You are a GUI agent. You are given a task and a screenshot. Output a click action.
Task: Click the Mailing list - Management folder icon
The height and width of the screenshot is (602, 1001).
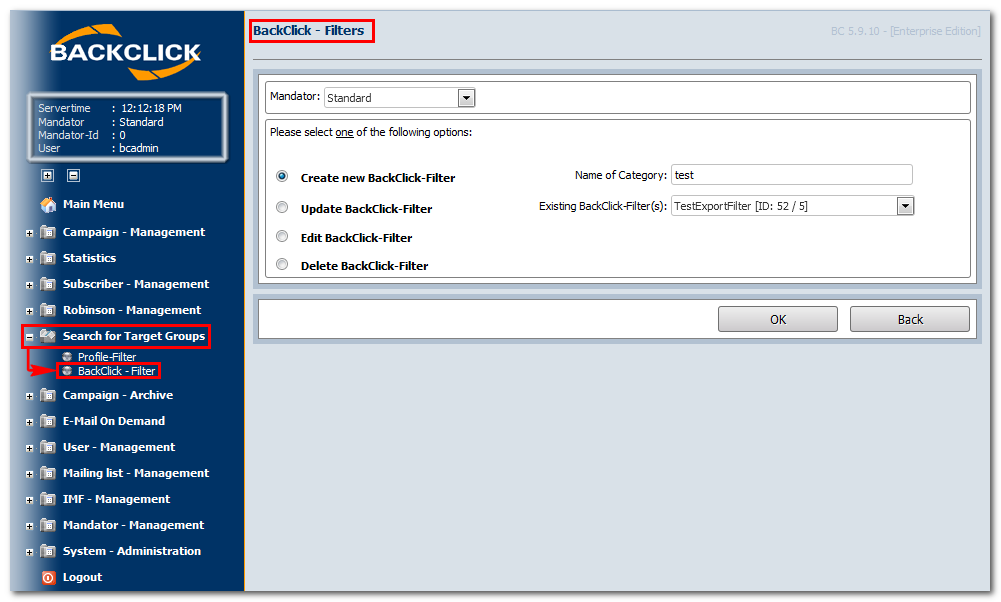point(48,473)
